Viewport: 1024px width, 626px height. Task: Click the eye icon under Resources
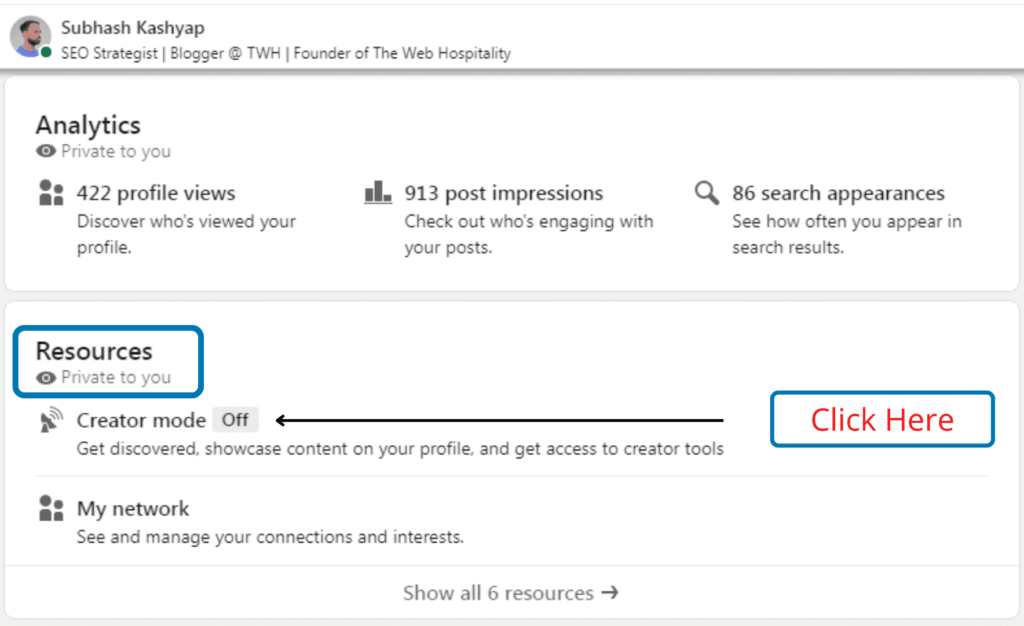[x=47, y=377]
